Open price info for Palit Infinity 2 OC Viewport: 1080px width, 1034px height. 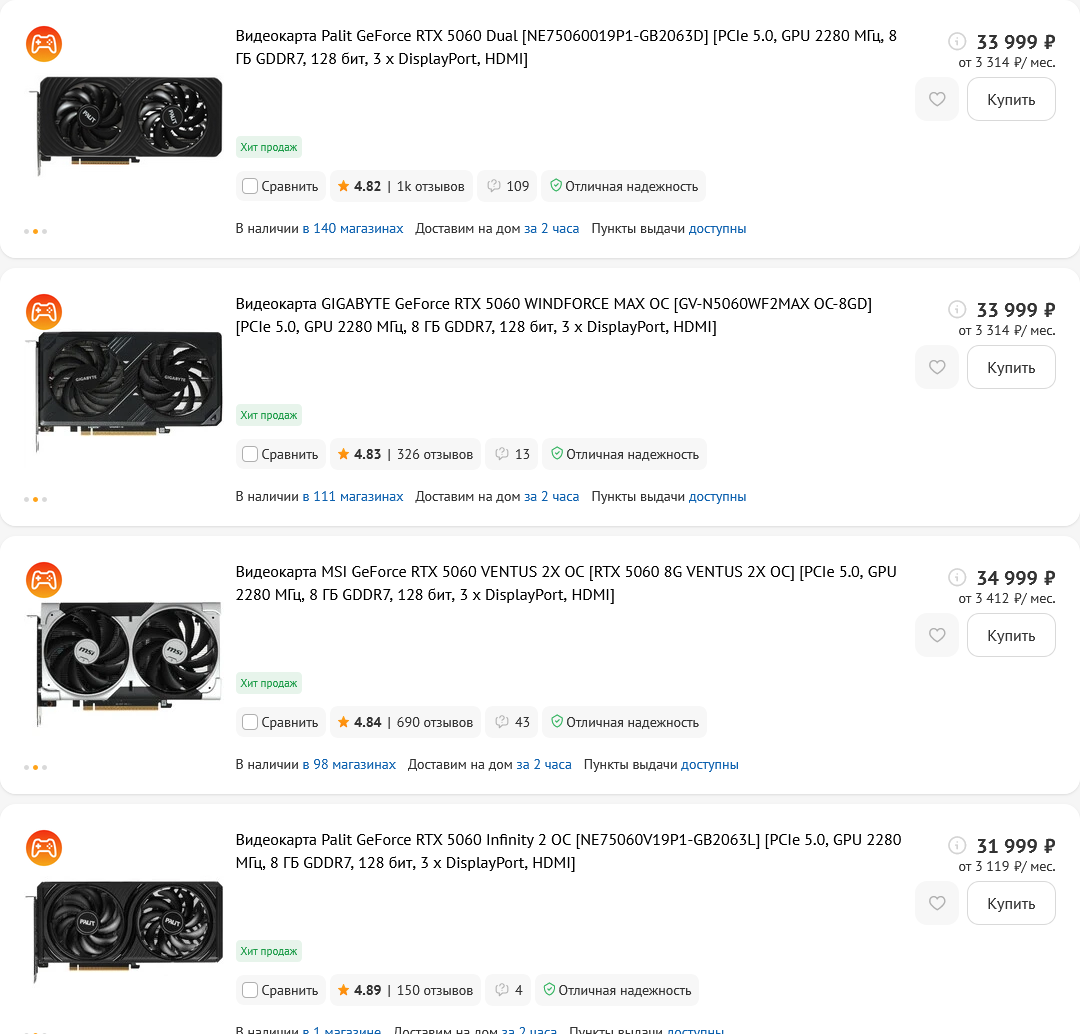click(957, 846)
